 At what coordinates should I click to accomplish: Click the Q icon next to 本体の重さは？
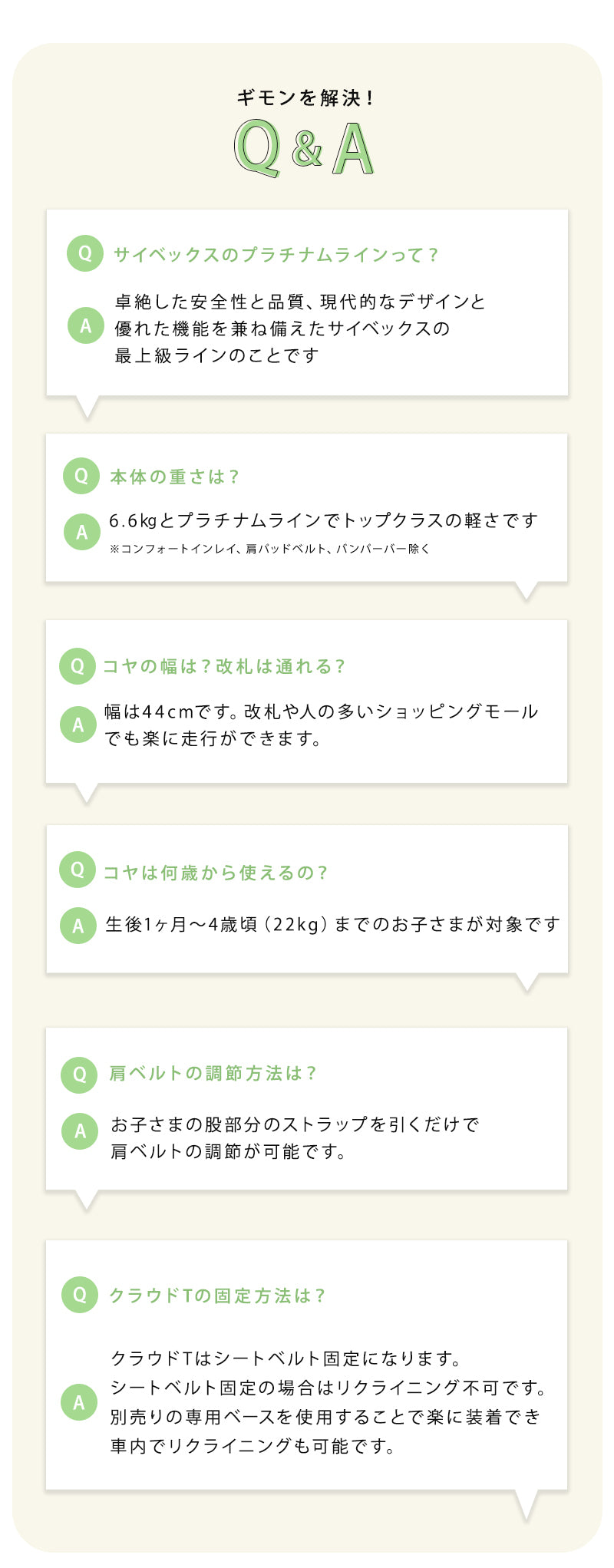81,476
